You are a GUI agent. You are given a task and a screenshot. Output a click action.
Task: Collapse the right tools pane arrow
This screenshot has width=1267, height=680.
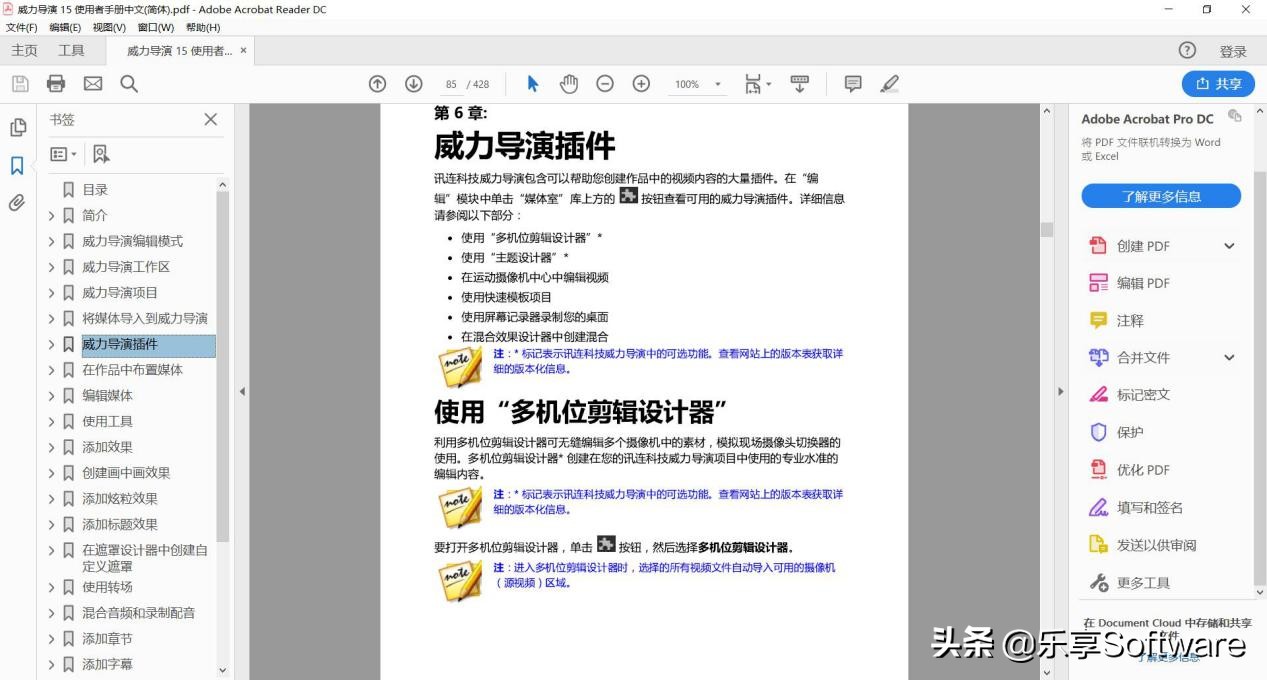[1061, 391]
